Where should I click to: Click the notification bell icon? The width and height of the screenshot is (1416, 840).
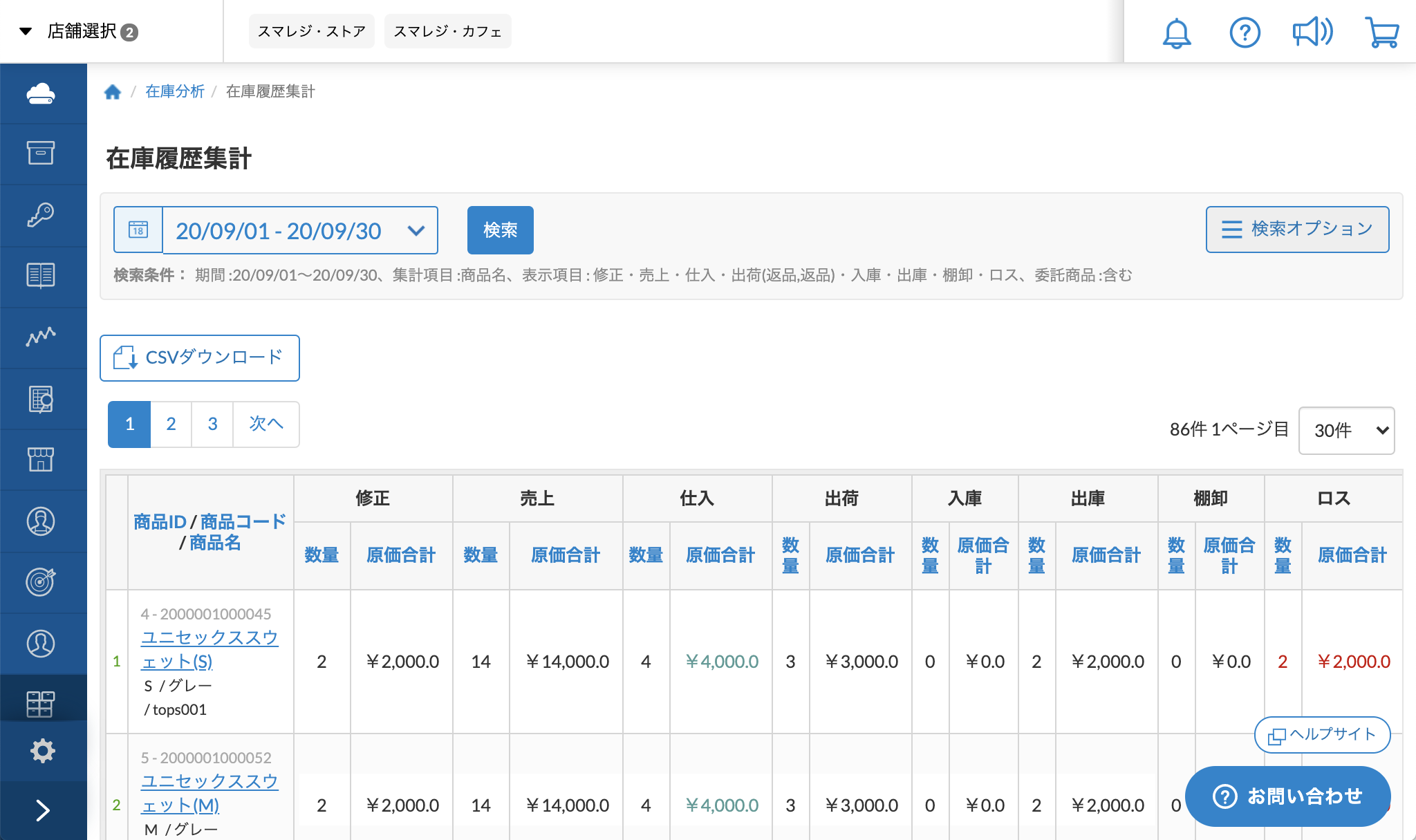[1176, 32]
